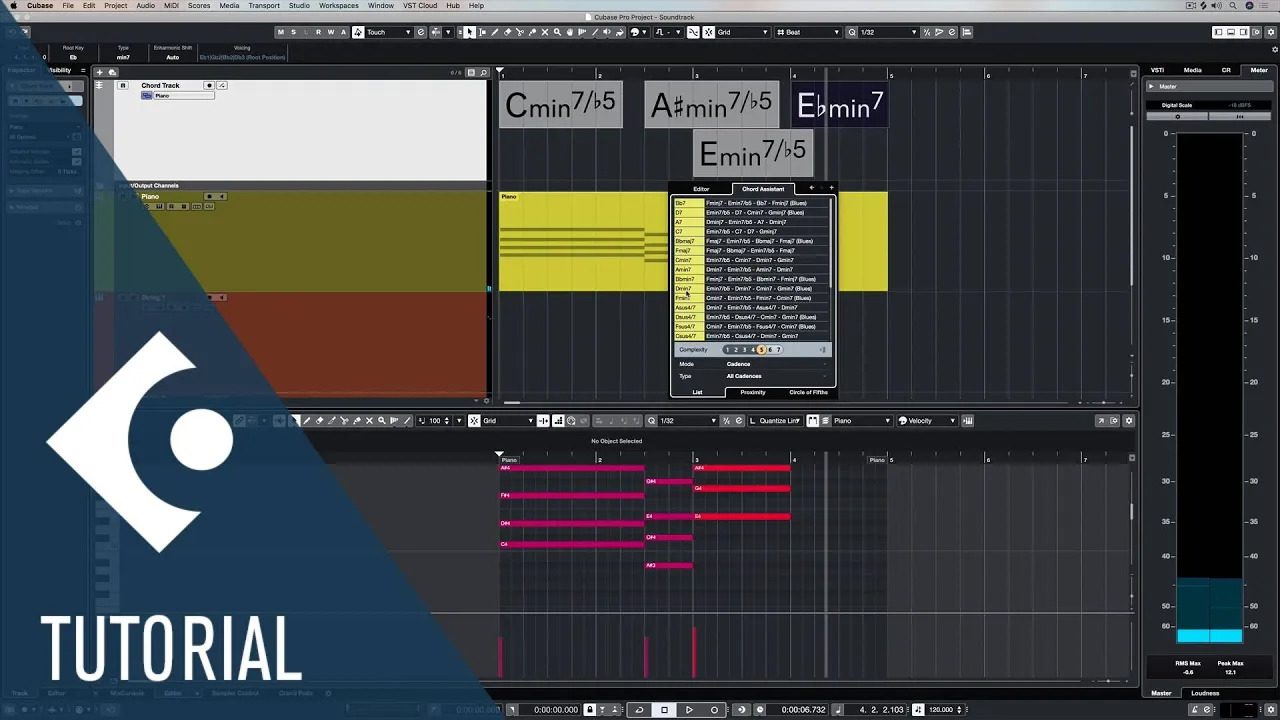Click the Record button in transport
Viewport: 1280px width, 720px height.
(x=714, y=710)
